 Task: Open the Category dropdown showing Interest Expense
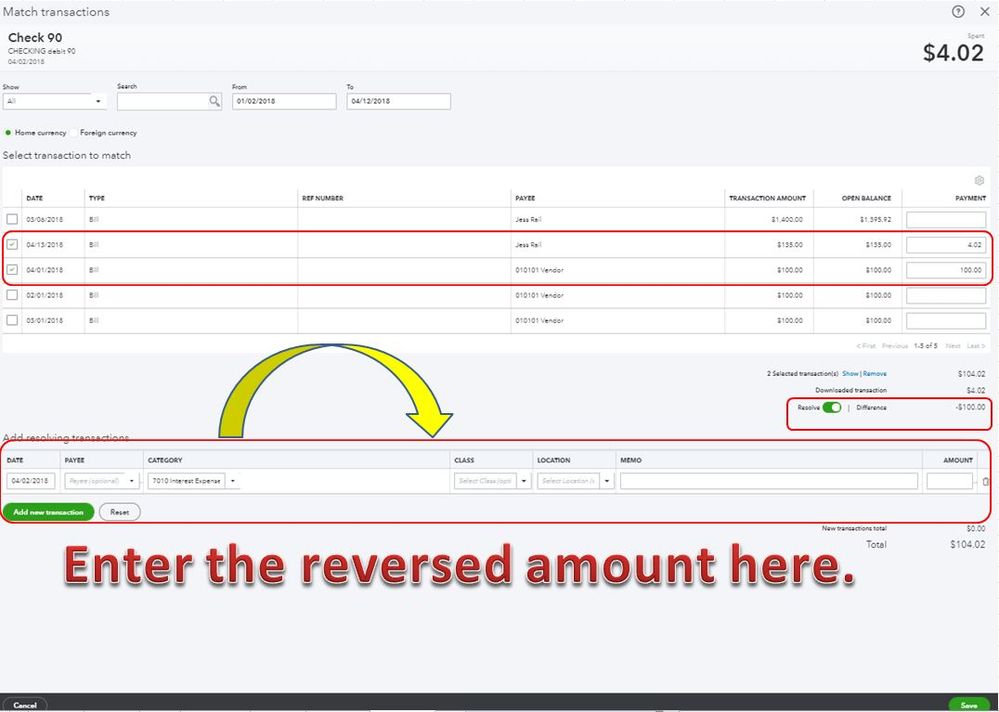tap(233, 481)
